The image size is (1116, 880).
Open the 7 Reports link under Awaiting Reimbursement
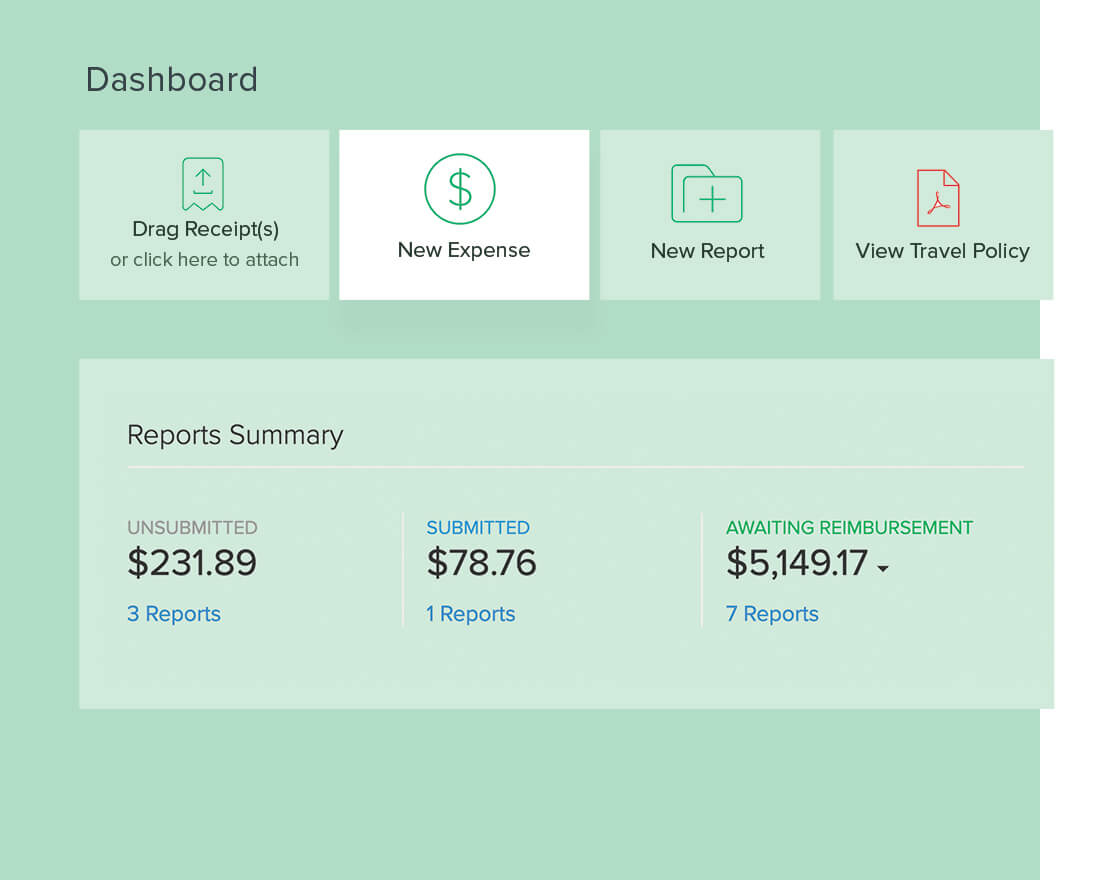point(772,614)
